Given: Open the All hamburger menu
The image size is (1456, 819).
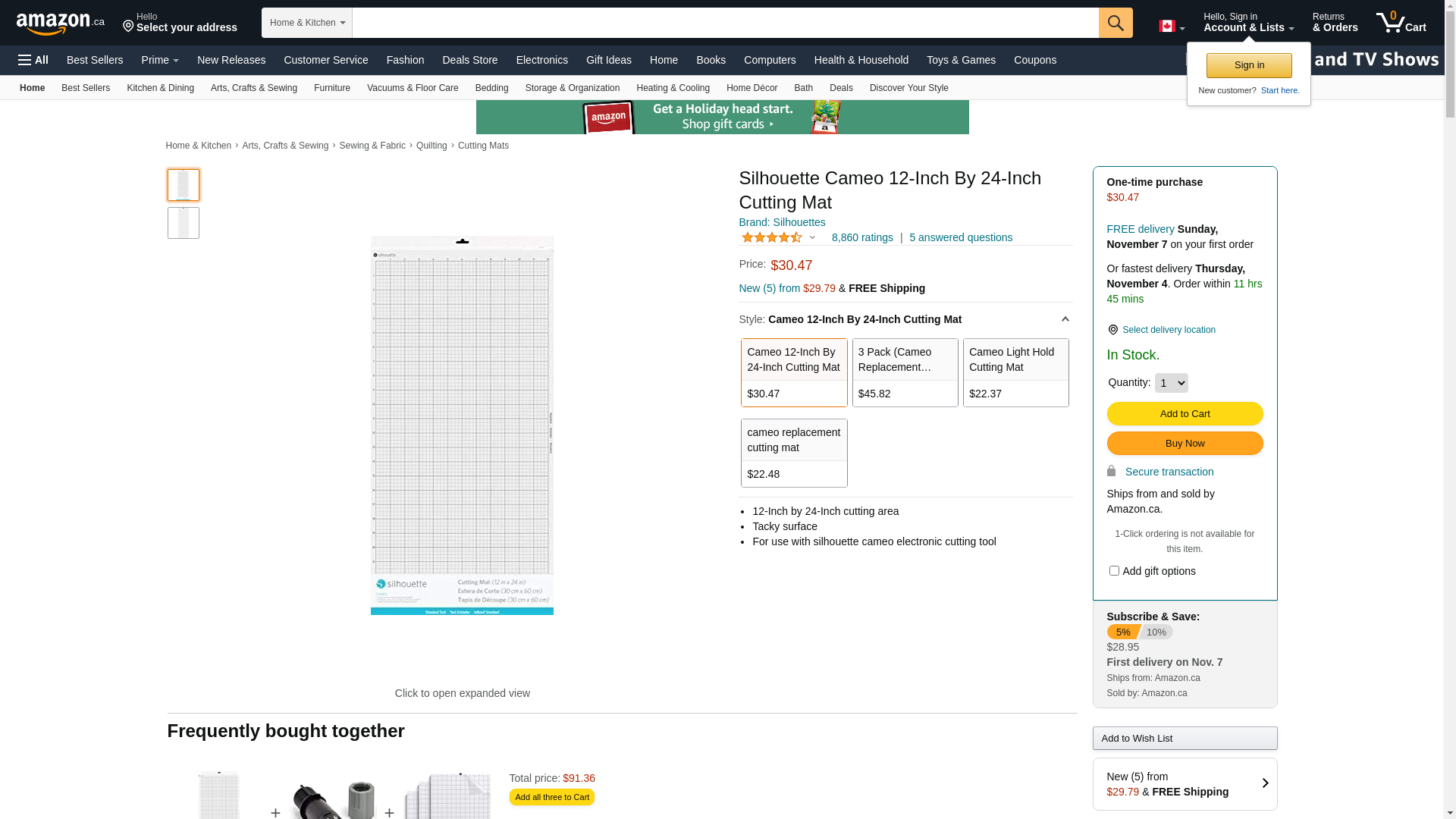Looking at the screenshot, I should pos(33,60).
